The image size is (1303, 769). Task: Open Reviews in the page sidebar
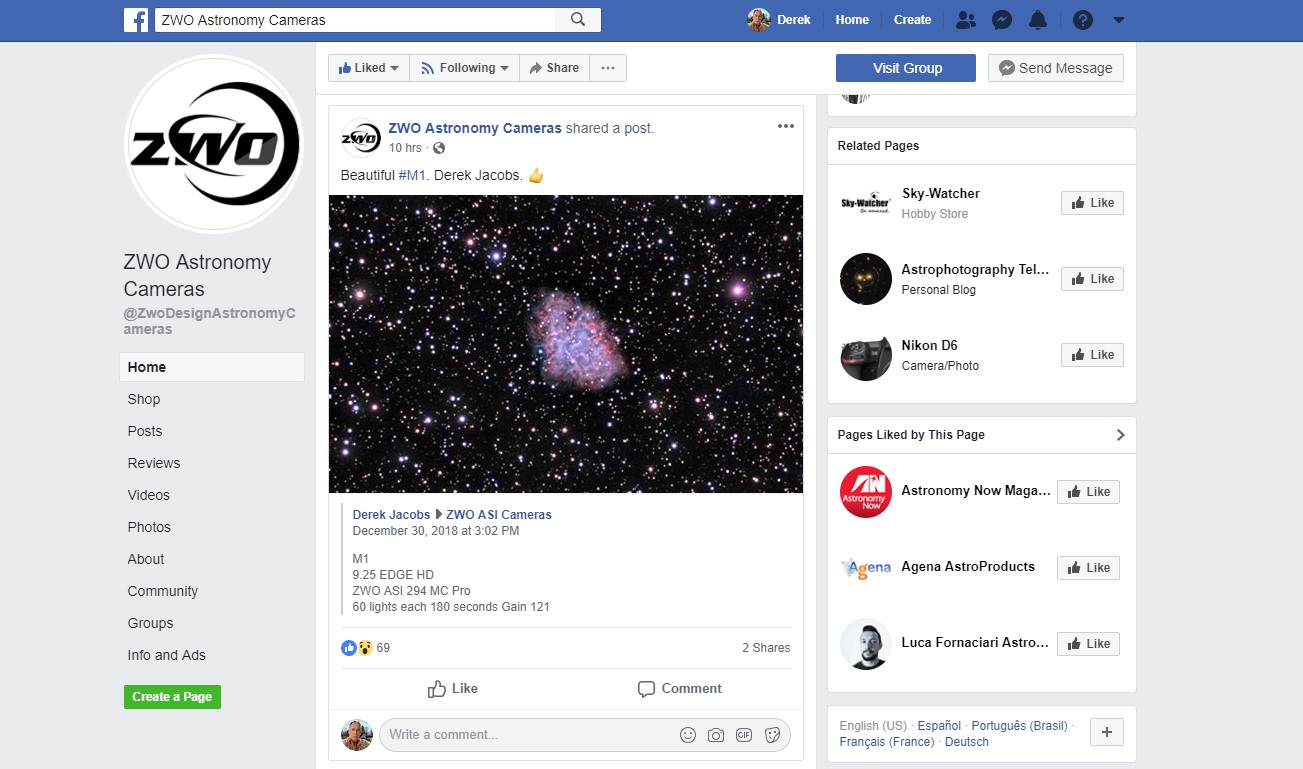(x=154, y=463)
